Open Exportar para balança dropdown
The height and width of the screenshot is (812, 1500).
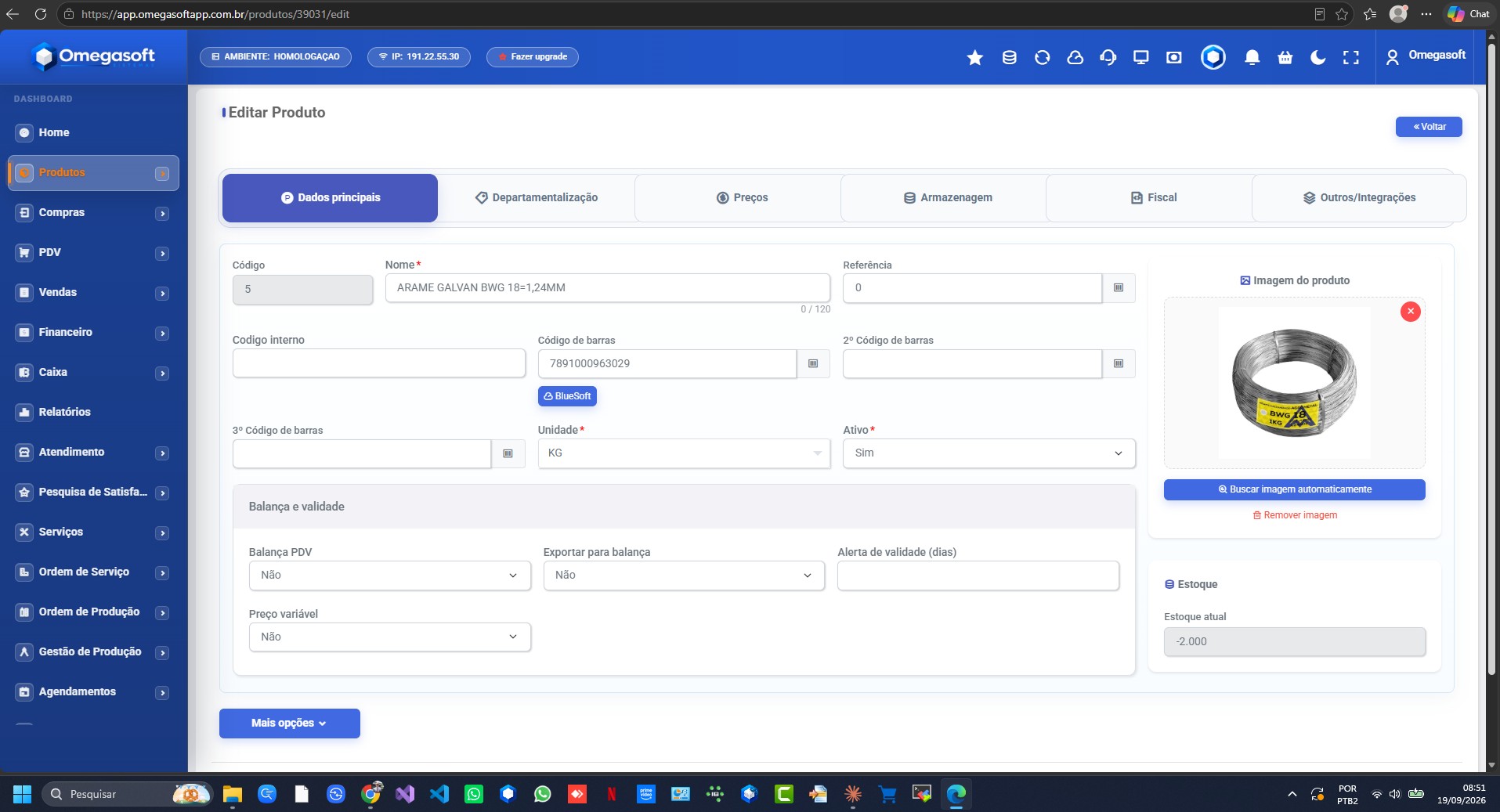click(x=684, y=576)
